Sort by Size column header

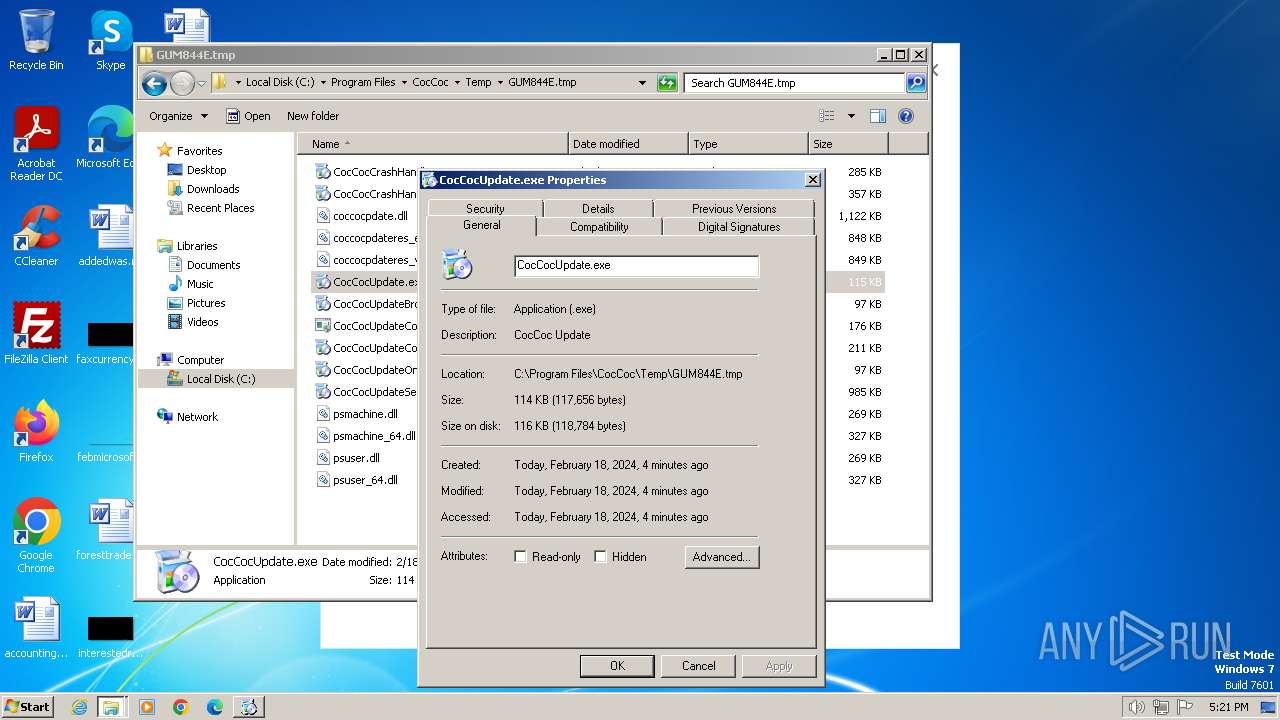click(x=848, y=144)
